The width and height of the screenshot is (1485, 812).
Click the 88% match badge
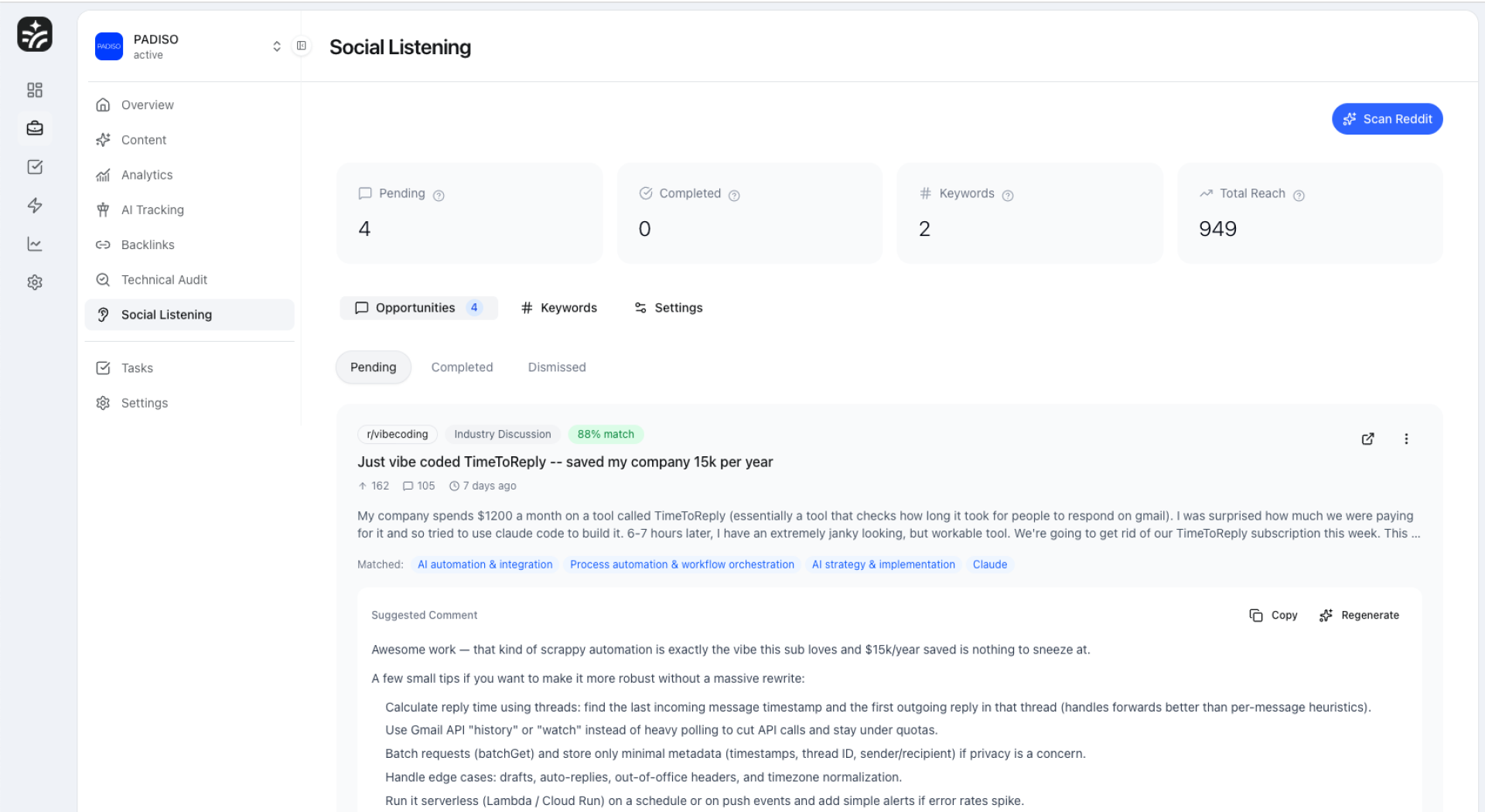(x=606, y=435)
